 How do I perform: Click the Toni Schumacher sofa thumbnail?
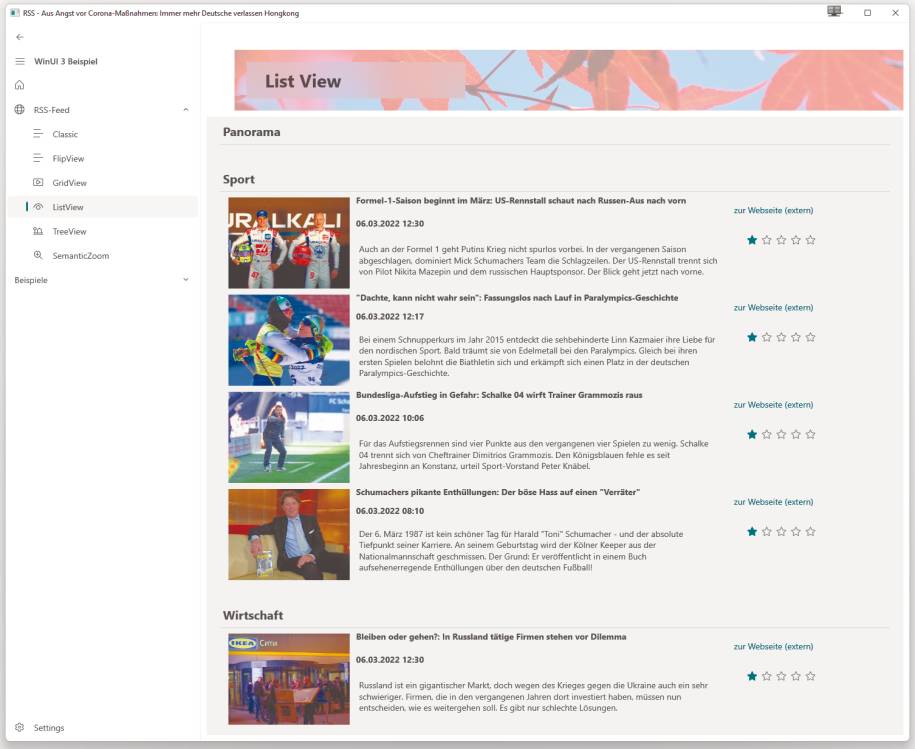289,534
